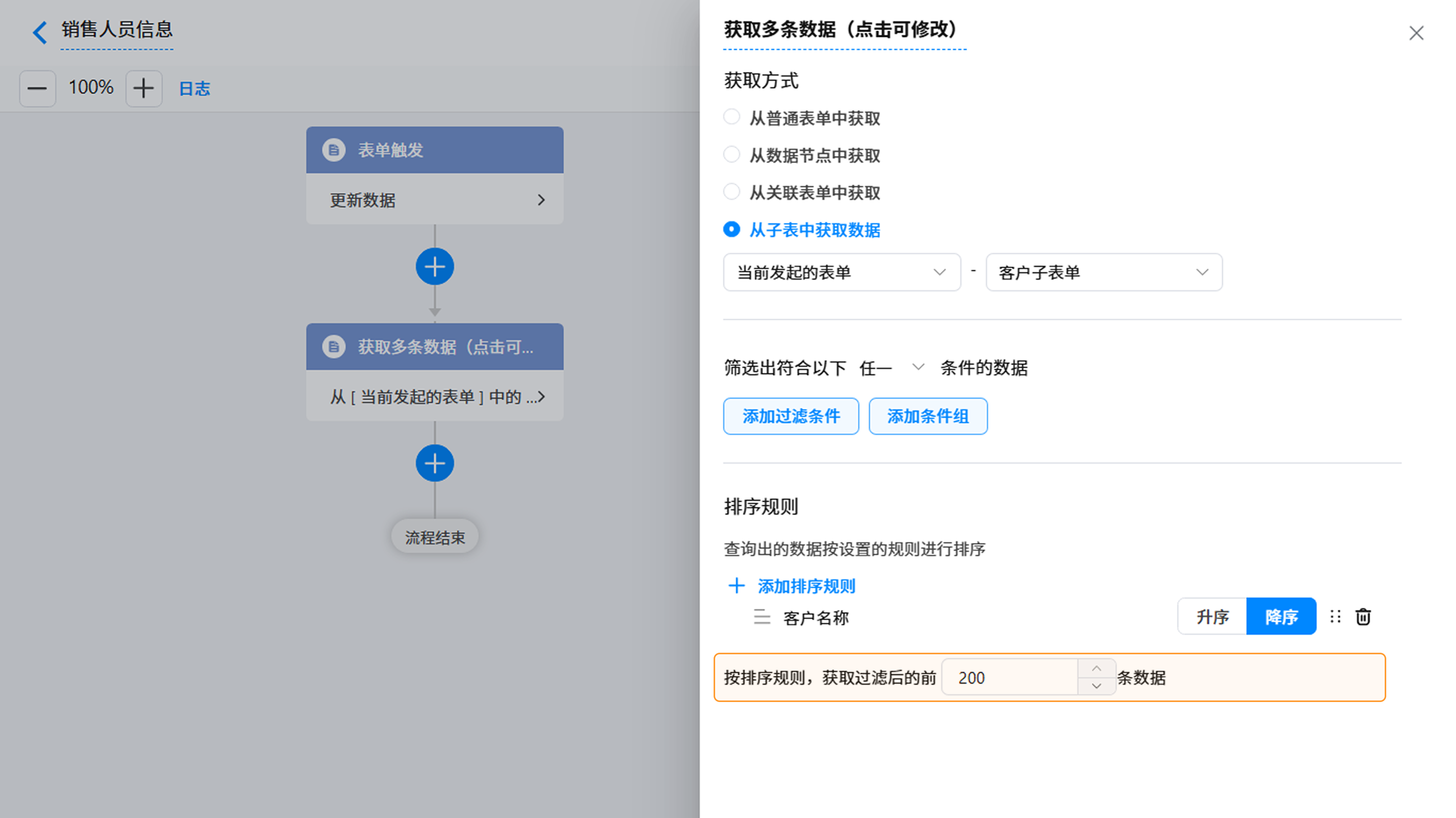Select the 获取多条数据 node header on canvas
Image resolution: width=1456 pixels, height=818 pixels.
[435, 346]
